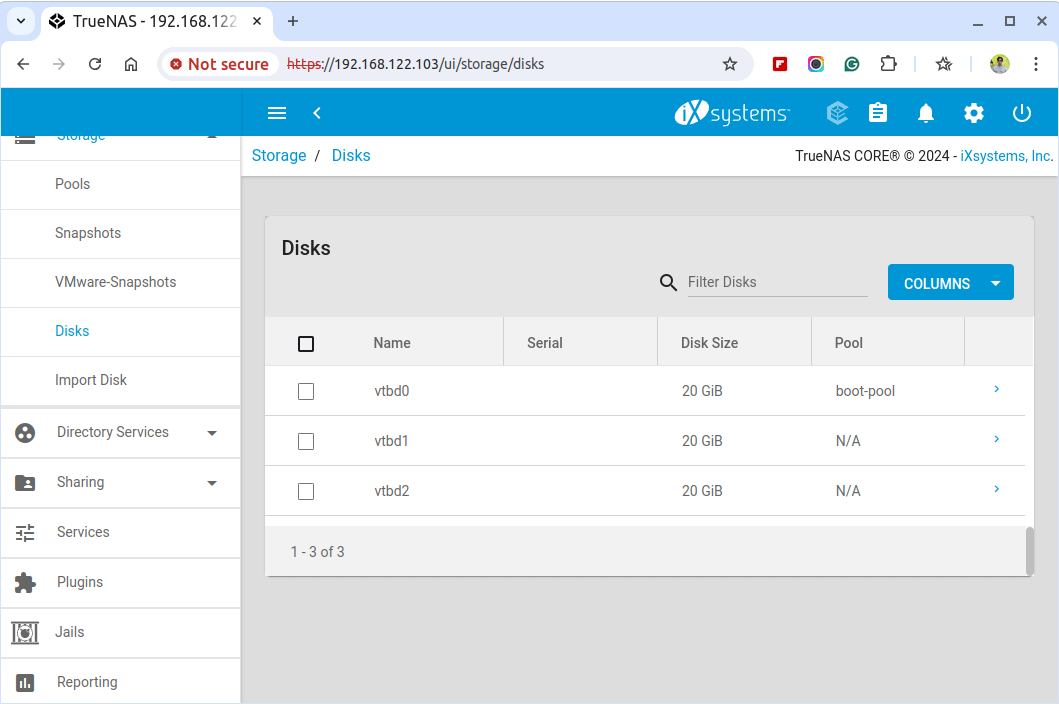Open a new browser tab
Viewport: 1059px width, 704px height.
click(292, 21)
